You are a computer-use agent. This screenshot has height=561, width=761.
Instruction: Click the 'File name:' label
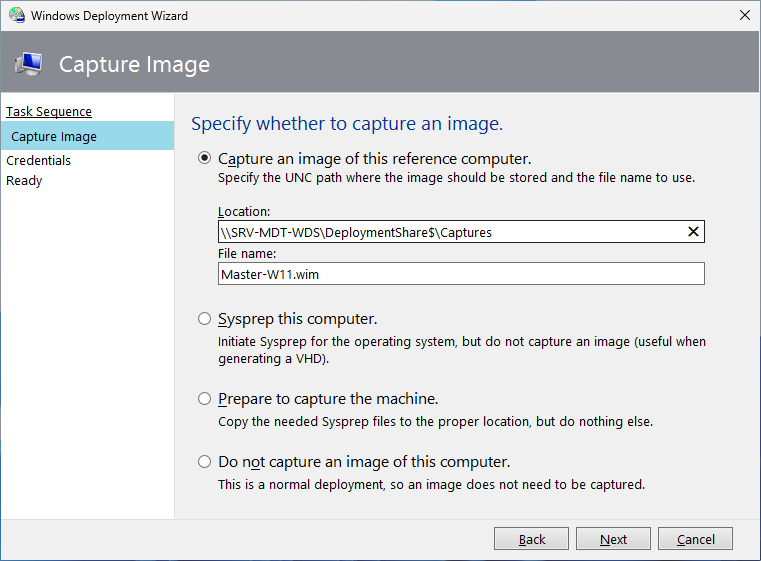(x=247, y=254)
